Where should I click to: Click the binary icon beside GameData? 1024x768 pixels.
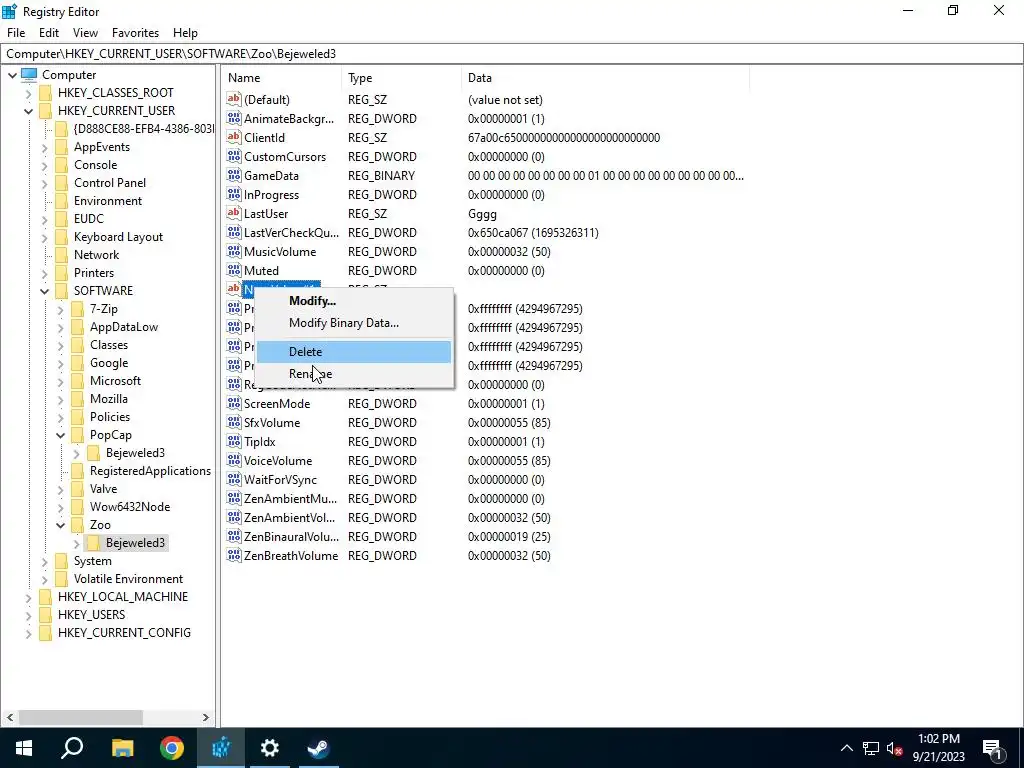234,175
